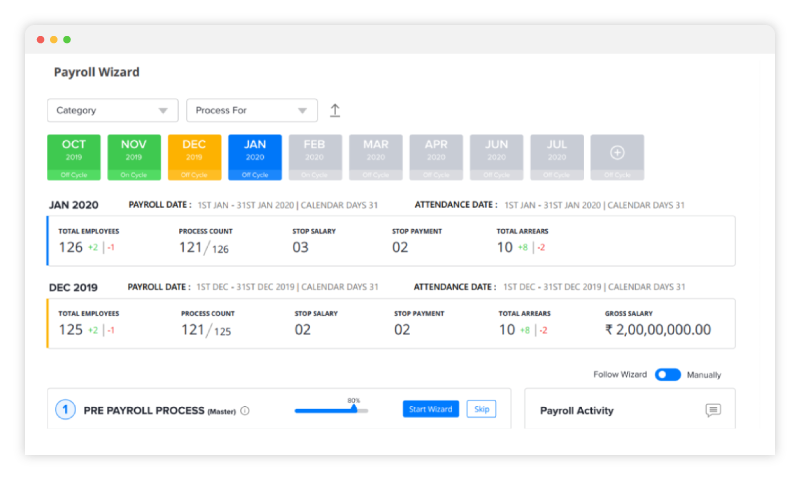This screenshot has height=480, width=800.
Task: Open the Category dropdown
Action: [112, 110]
